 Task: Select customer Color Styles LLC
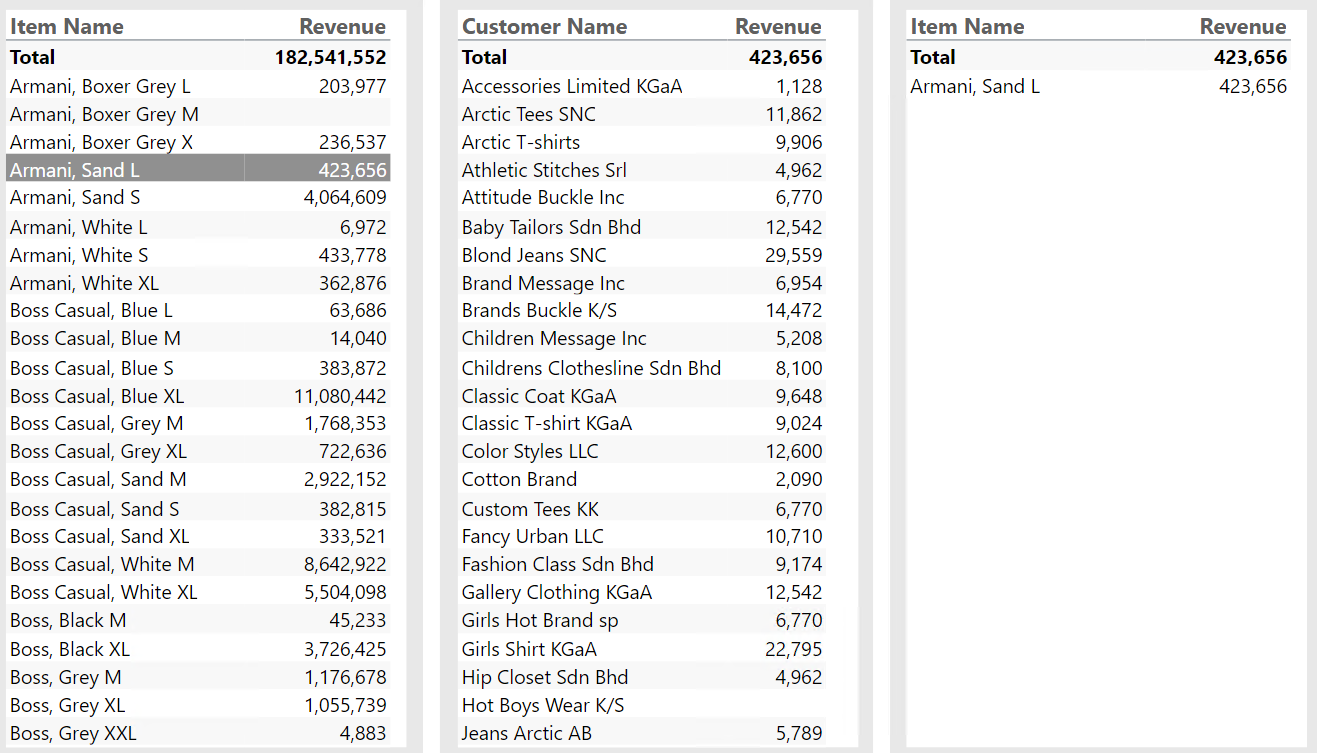530,451
